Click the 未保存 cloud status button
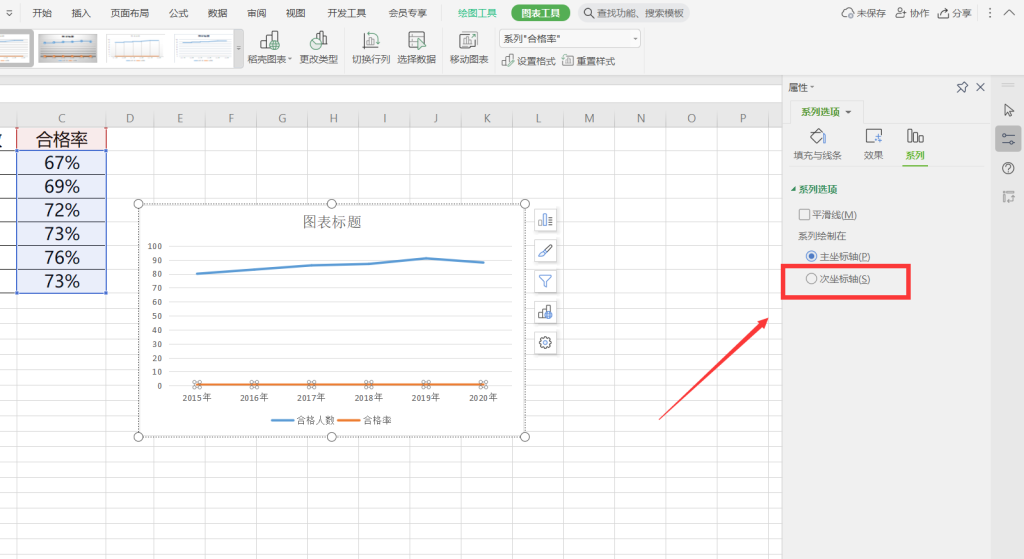Image resolution: width=1024 pixels, height=559 pixels. coord(863,13)
